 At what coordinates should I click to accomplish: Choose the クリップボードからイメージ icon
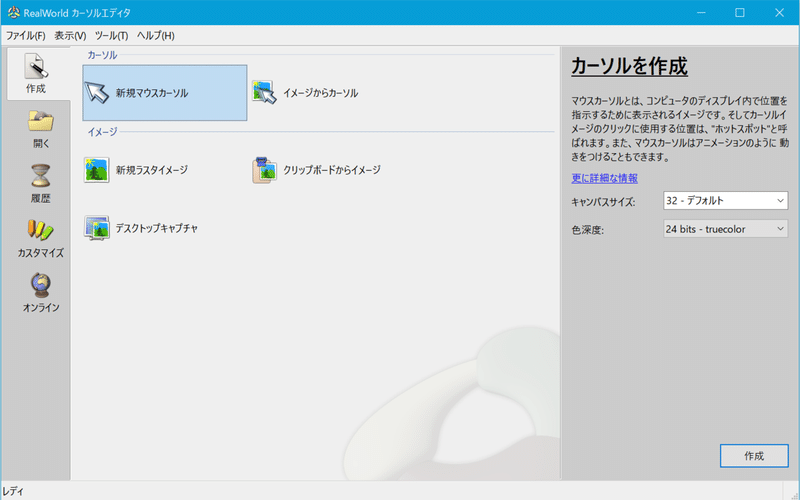pyautogui.click(x=264, y=170)
